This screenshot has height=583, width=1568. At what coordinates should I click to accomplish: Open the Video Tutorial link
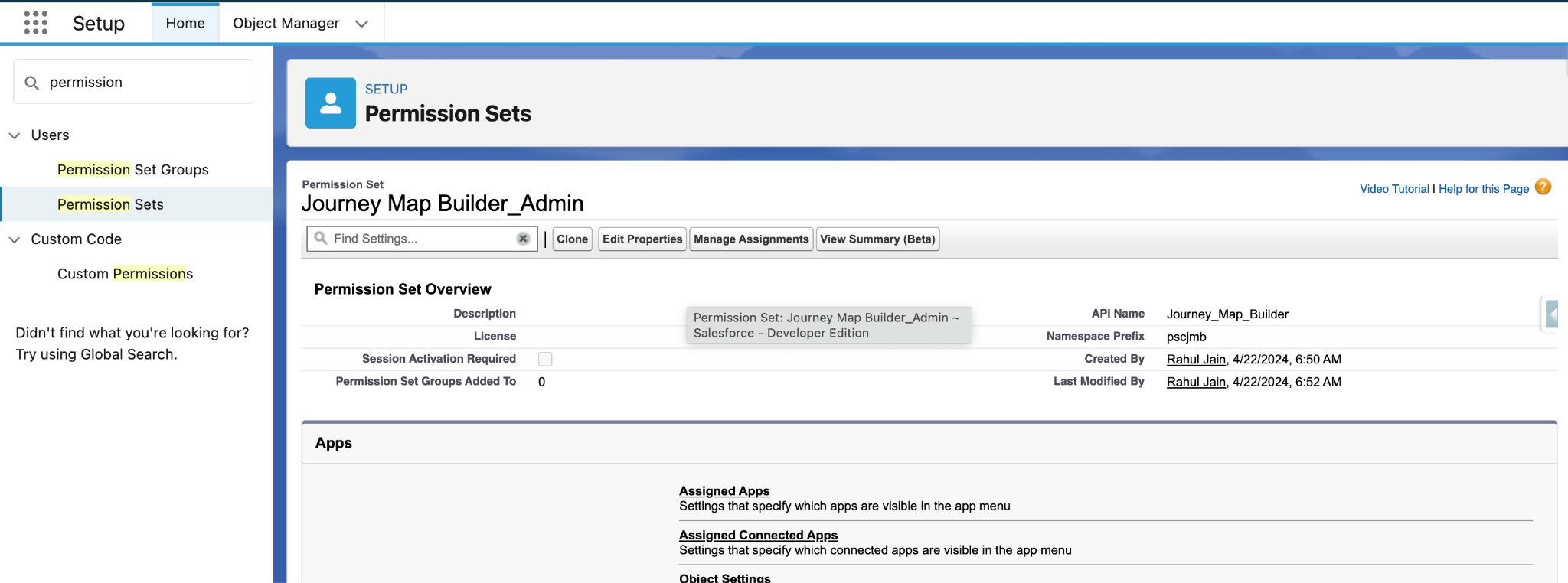1394,189
